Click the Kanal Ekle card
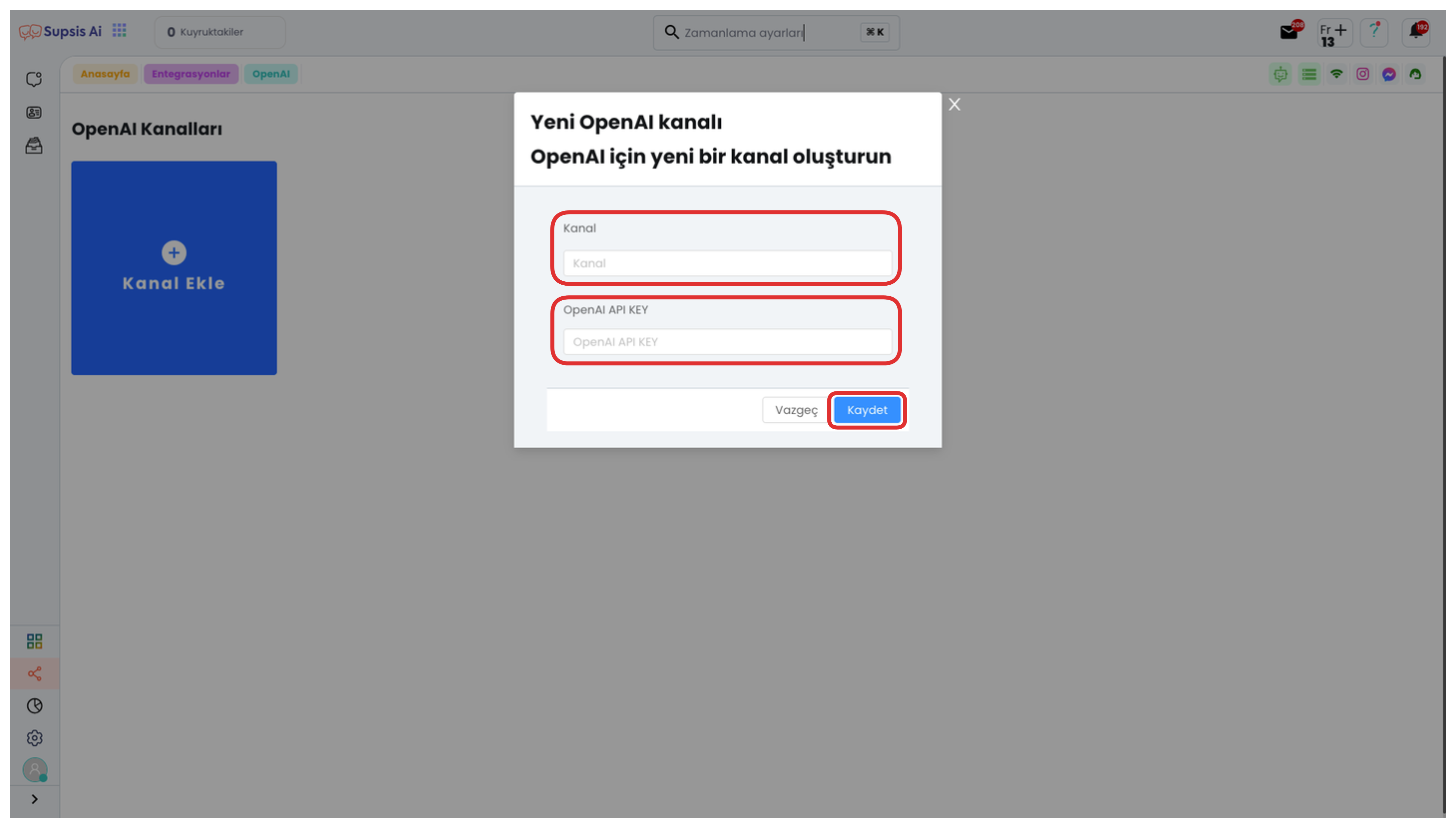 coord(174,268)
